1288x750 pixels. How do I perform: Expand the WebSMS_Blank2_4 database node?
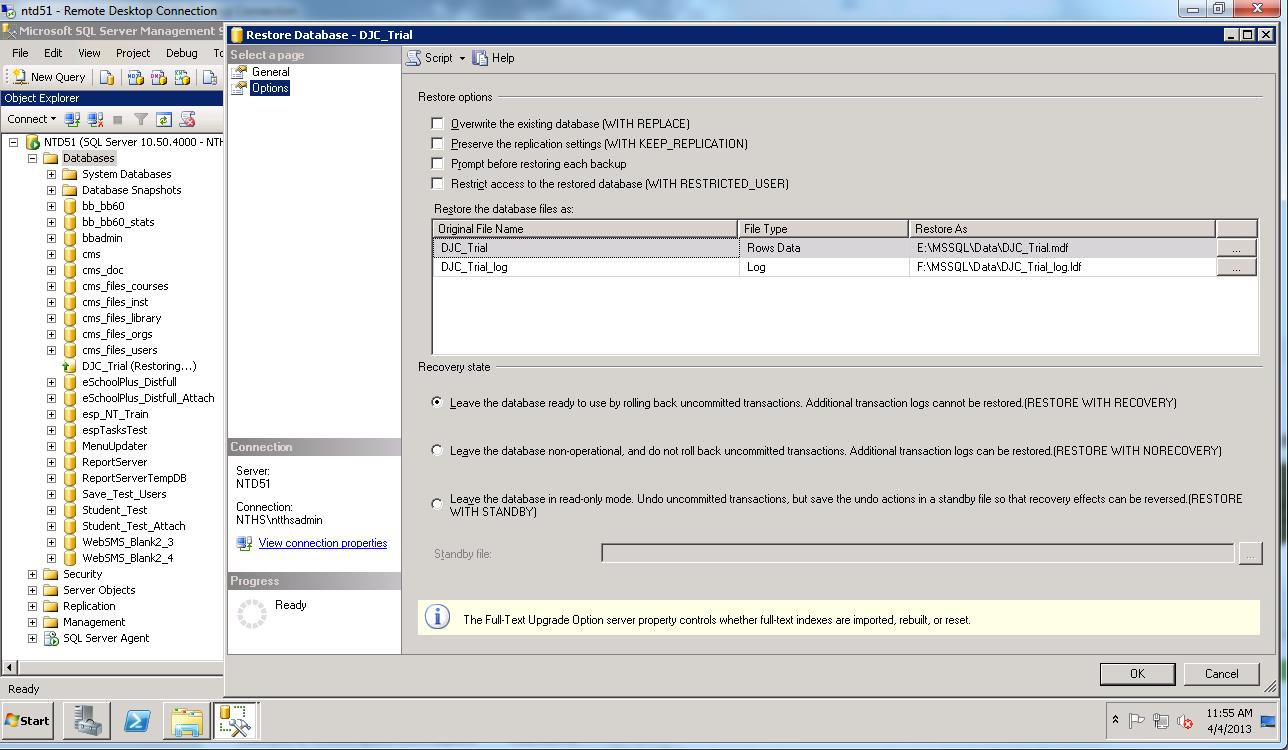(51, 558)
